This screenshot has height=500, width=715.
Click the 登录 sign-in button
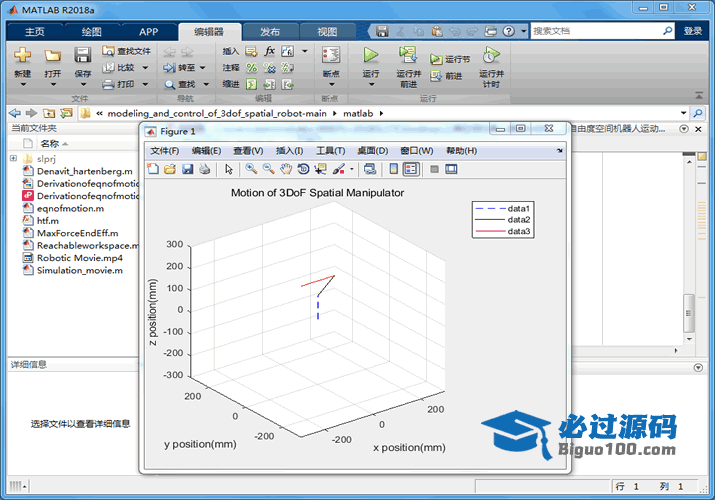click(693, 31)
